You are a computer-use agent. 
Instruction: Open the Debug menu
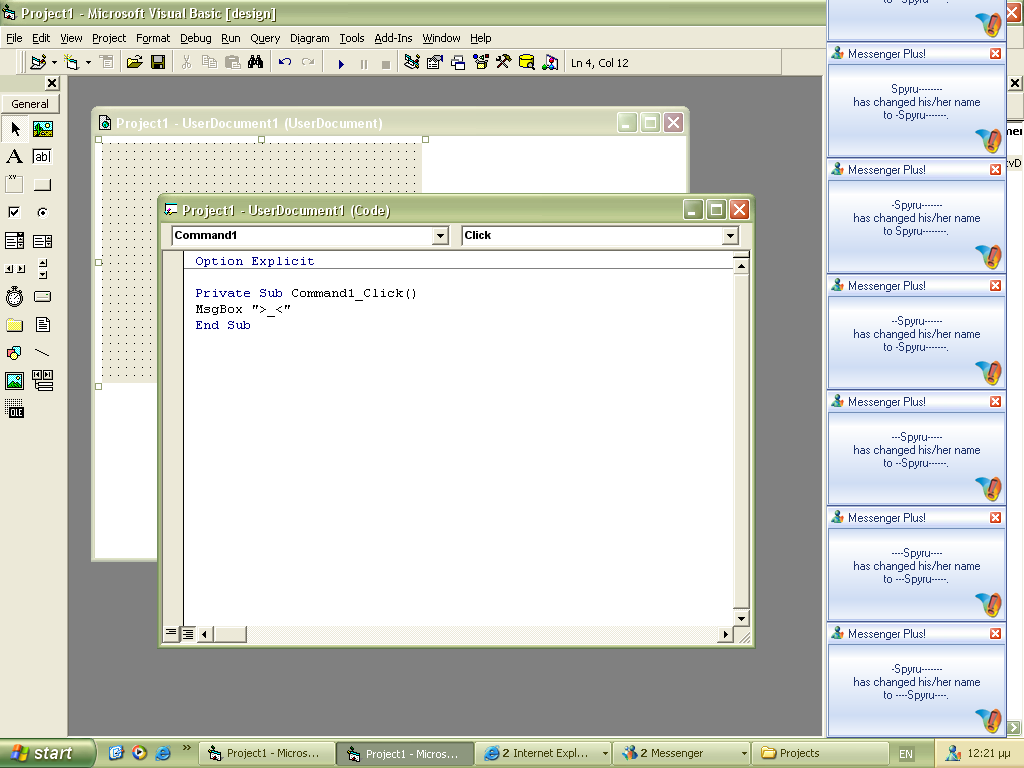click(x=195, y=38)
